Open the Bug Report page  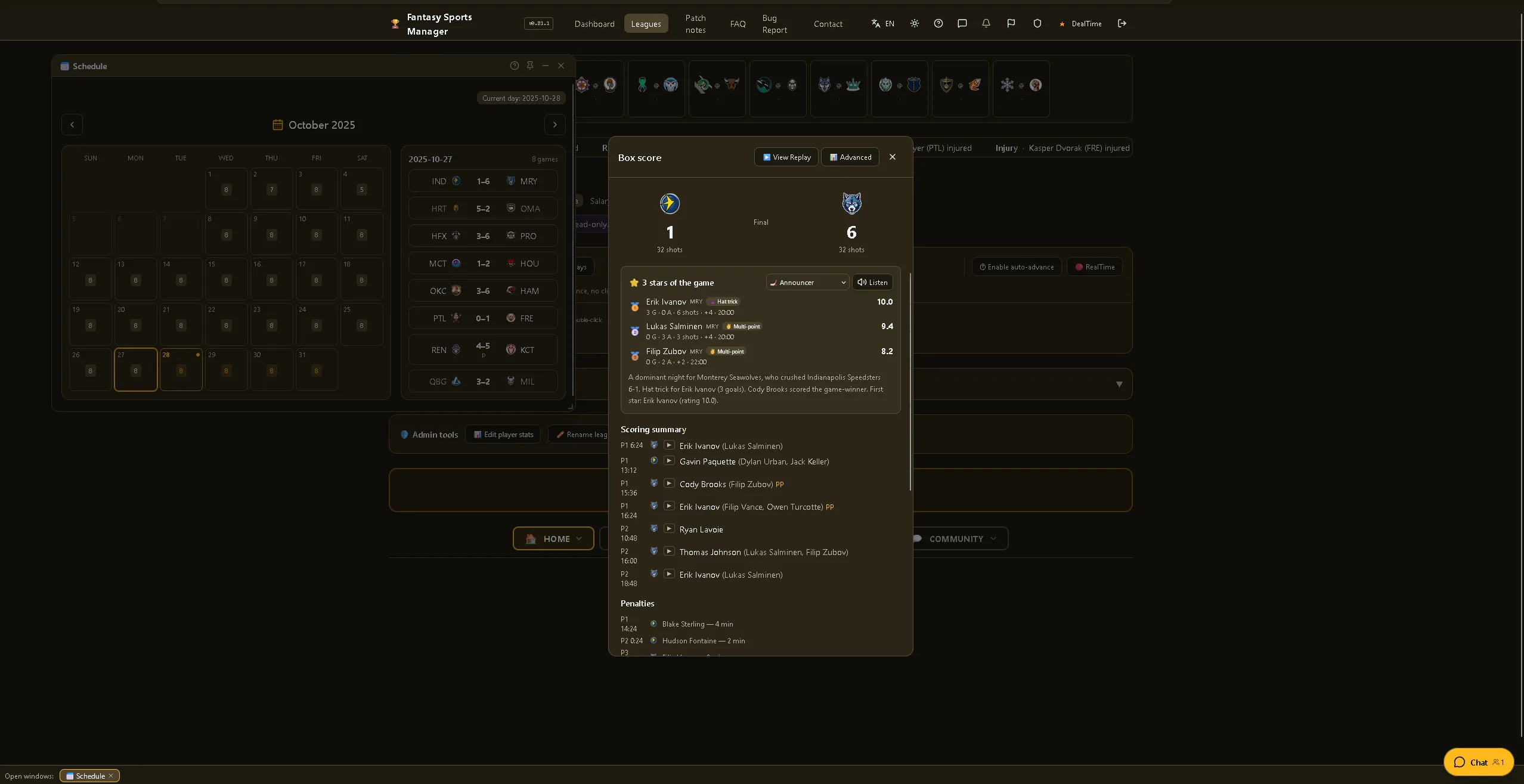[775, 24]
